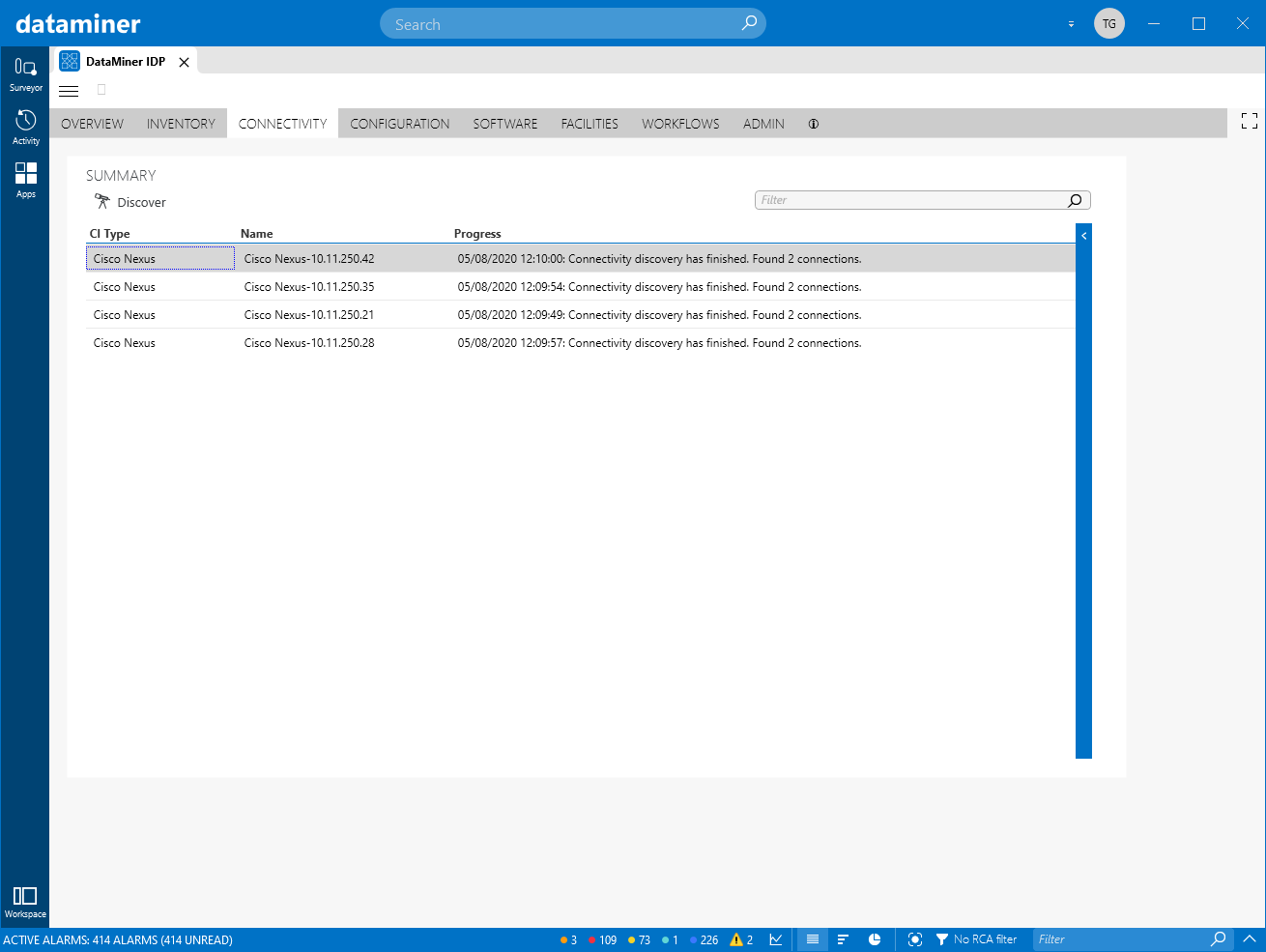
Task: Click the SUMMARY heading
Action: (121, 175)
